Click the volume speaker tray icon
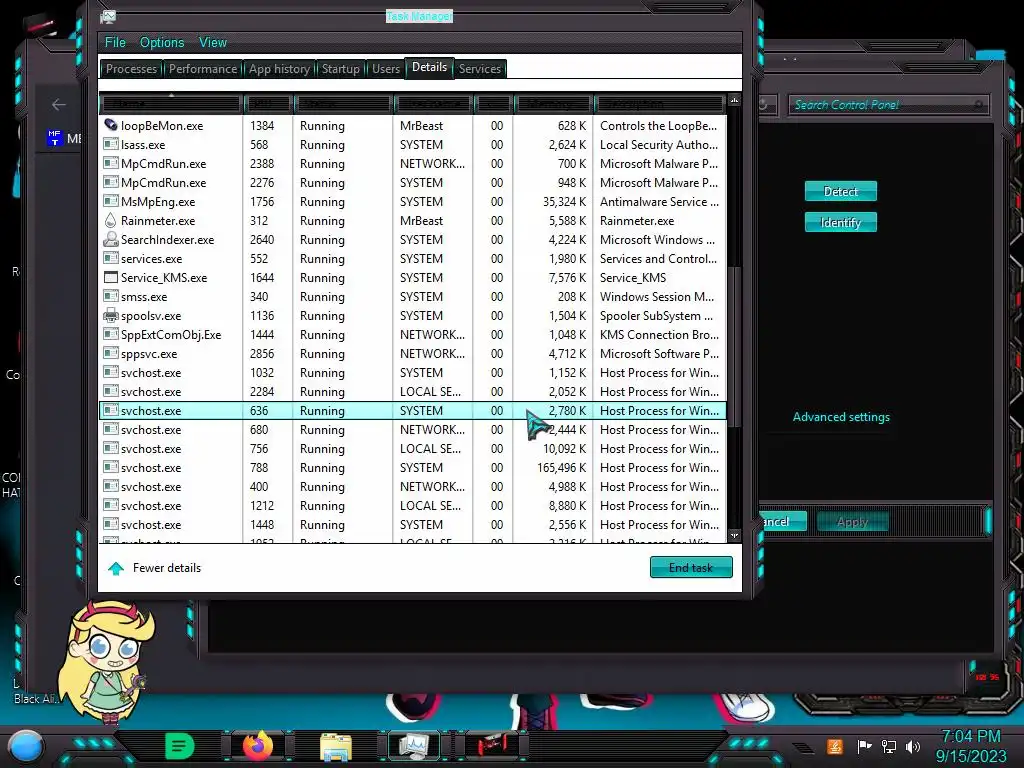The image size is (1024, 768). coord(913,746)
